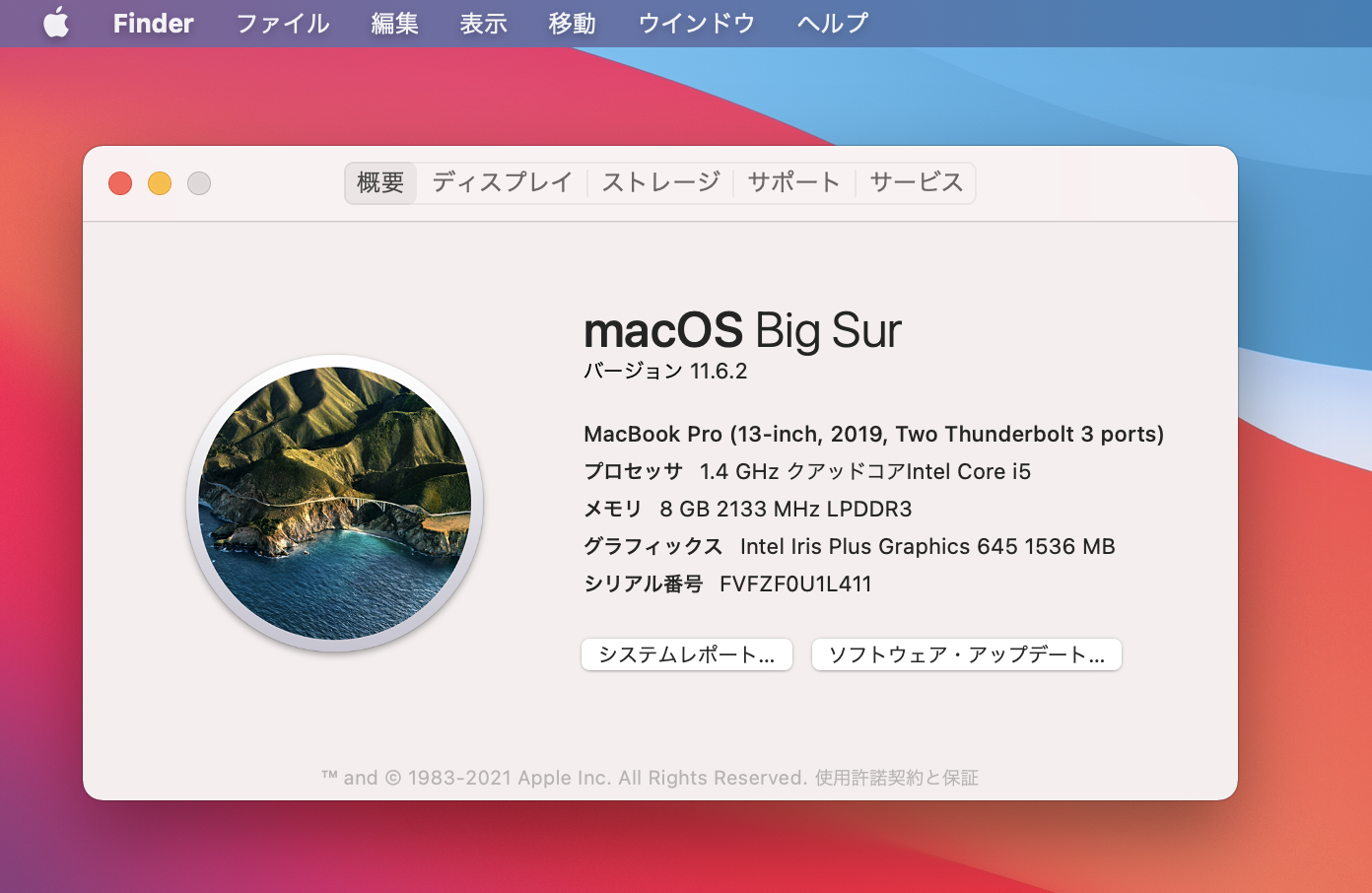Click the memory value 8 GB 2133 MHz LPDDR3
Screen dimensions: 1372x893
(x=786, y=509)
